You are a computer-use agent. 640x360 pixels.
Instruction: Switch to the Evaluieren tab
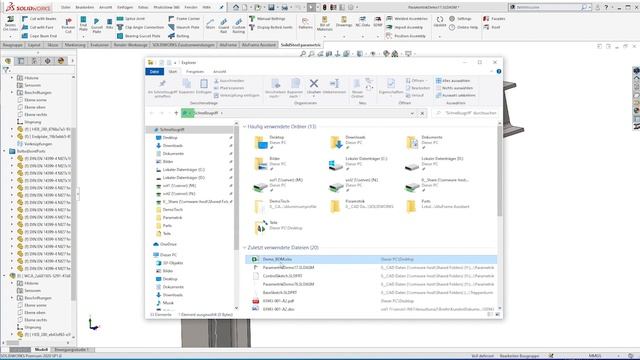point(100,45)
